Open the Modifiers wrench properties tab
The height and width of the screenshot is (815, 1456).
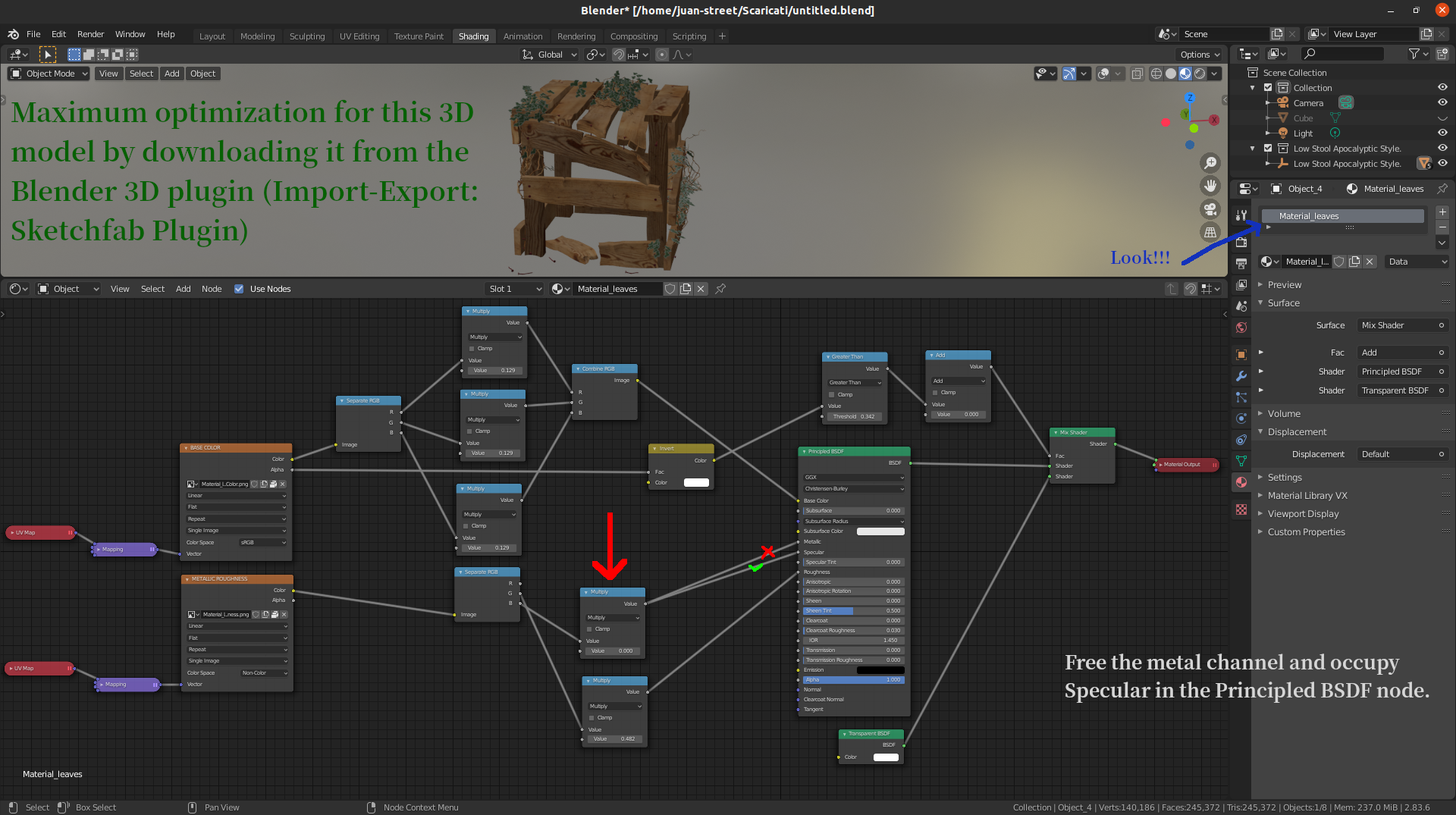point(1241,376)
